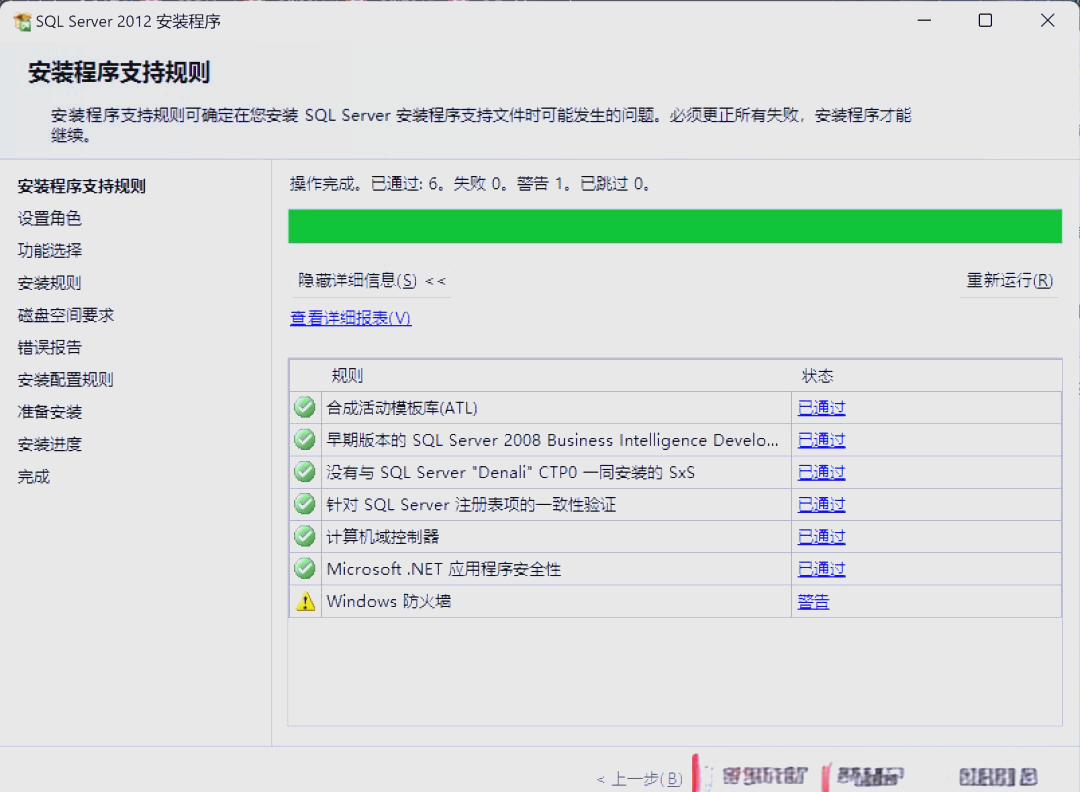Open 已通过 status for 注册表项的一致性验证

(x=821, y=505)
